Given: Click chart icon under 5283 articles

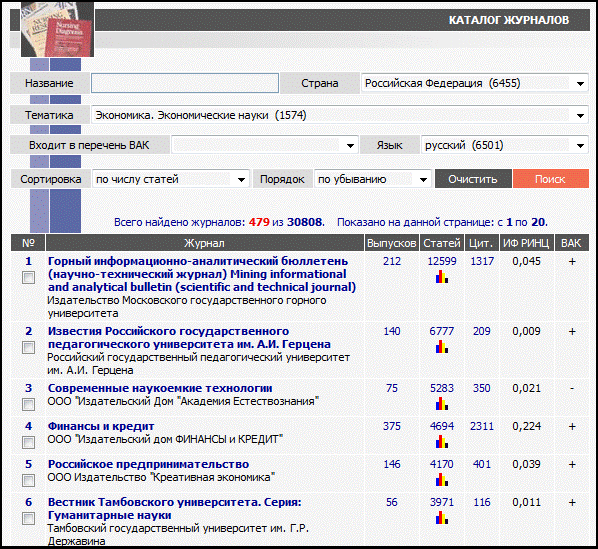Looking at the screenshot, I should (x=442, y=404).
